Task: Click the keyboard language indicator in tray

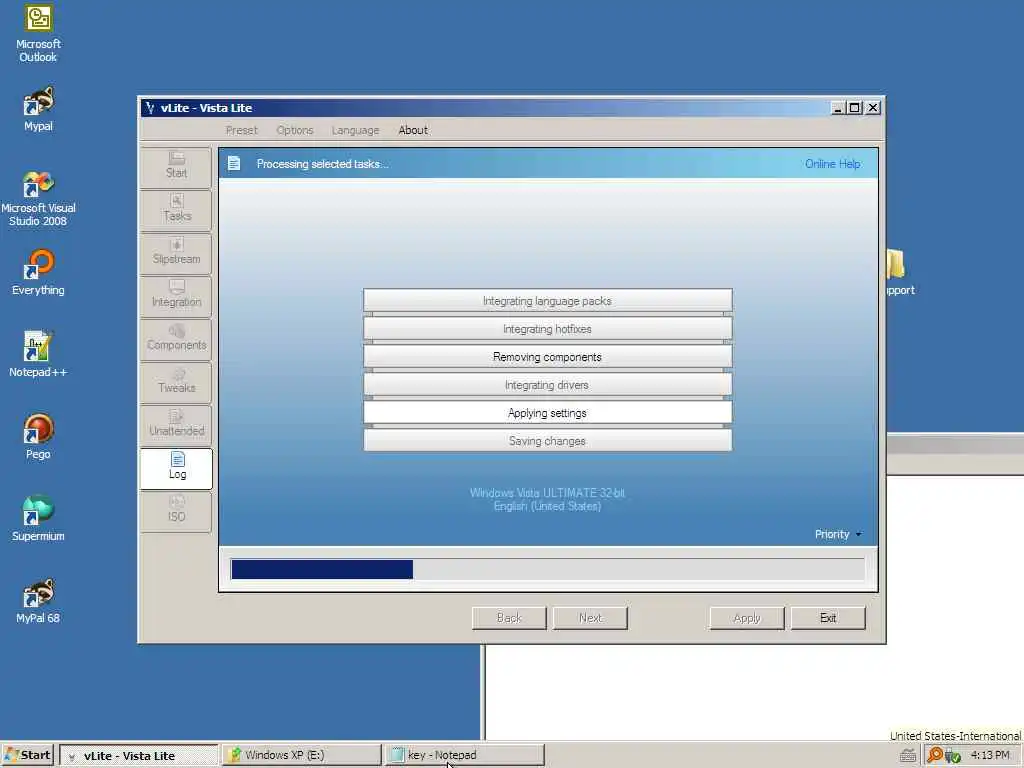Action: [908, 756]
